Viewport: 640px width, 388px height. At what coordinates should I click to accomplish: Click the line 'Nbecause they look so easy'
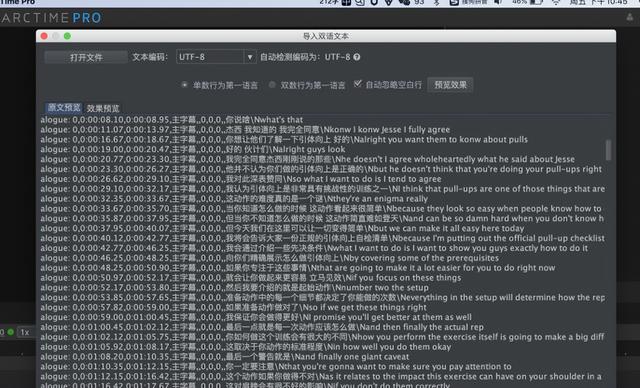point(321,208)
